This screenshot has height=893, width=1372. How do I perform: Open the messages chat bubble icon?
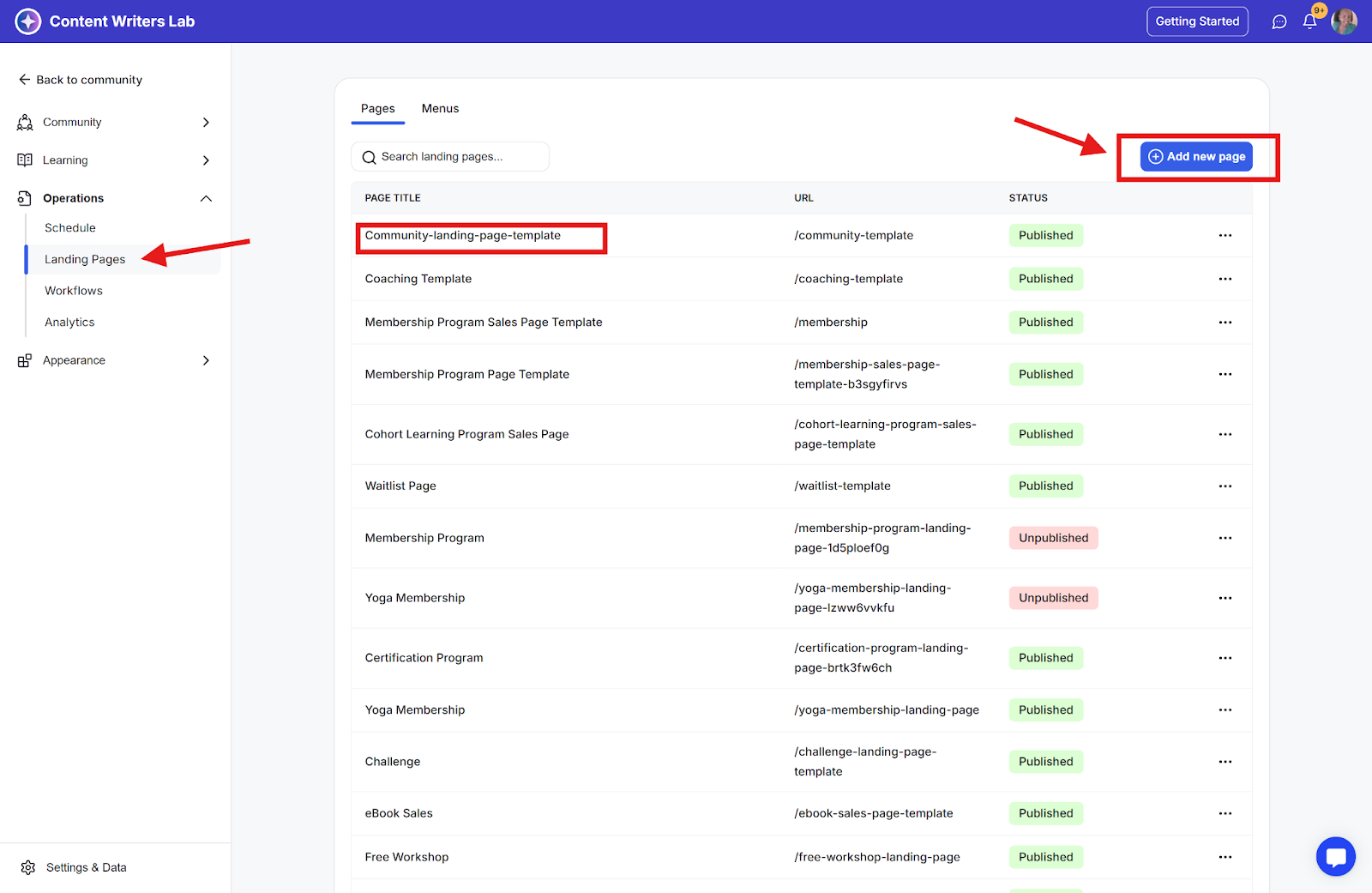point(1279,21)
